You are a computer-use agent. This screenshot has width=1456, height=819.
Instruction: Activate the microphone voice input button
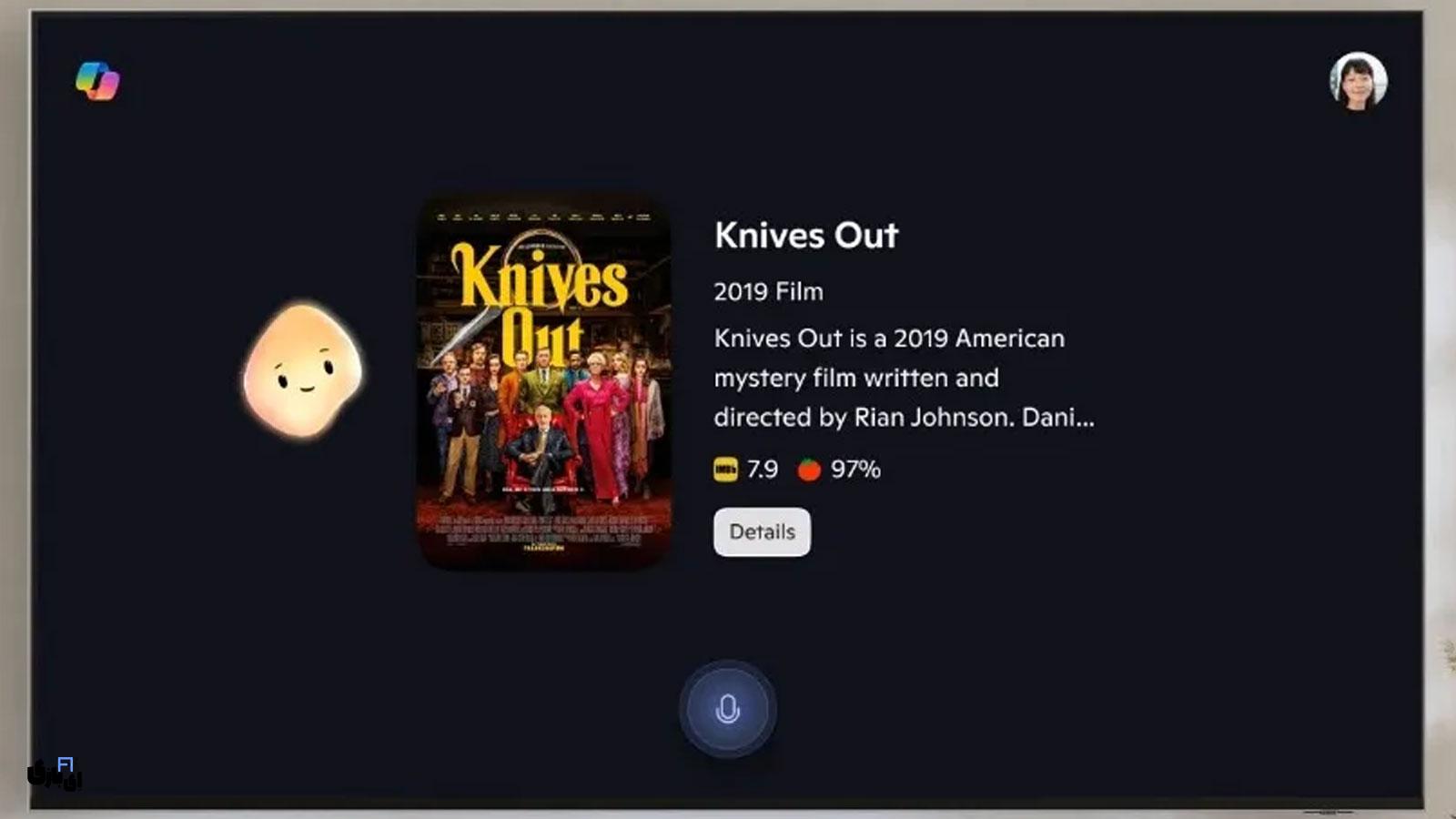click(727, 709)
